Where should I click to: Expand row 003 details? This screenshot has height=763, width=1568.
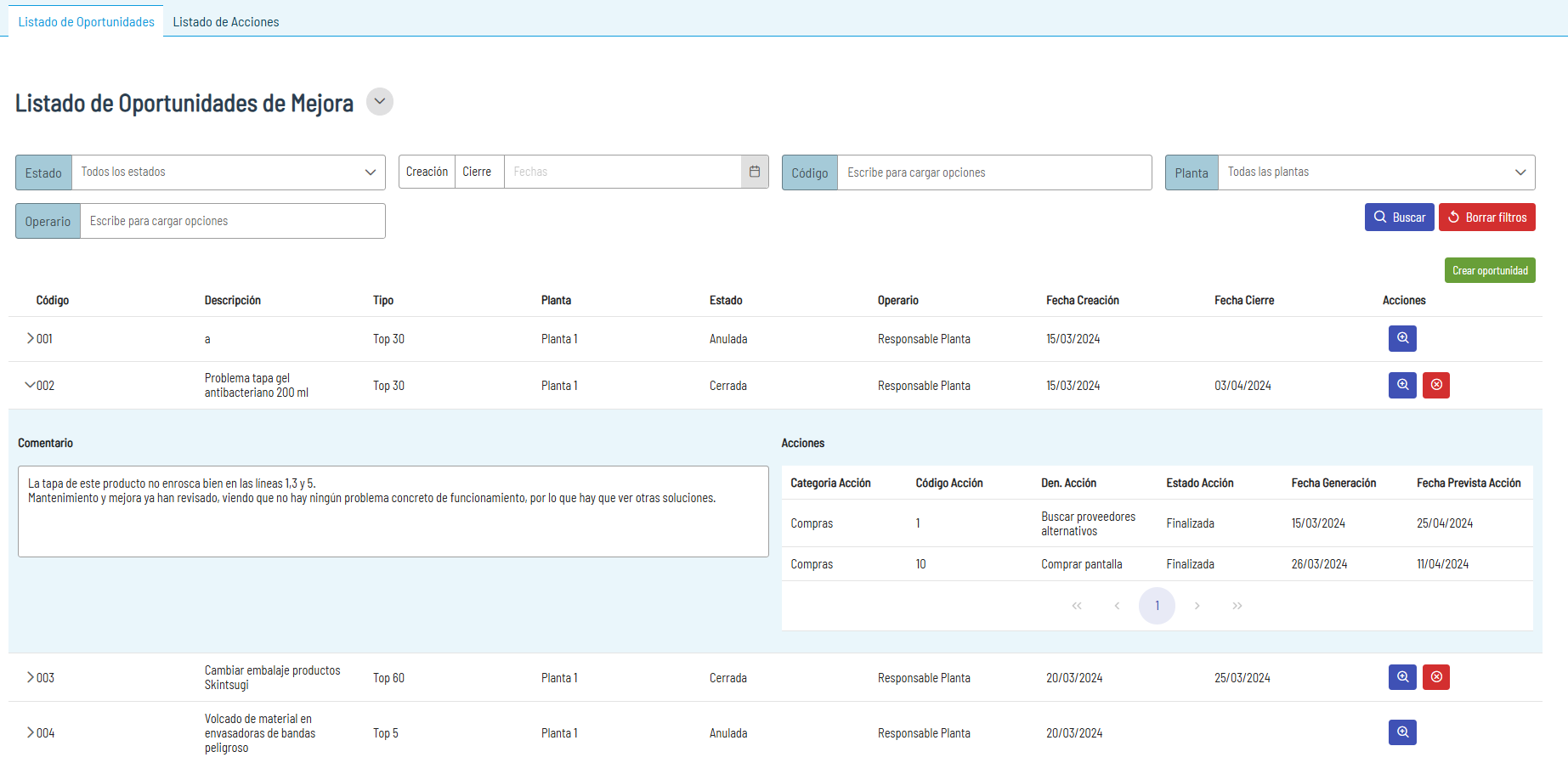click(31, 677)
